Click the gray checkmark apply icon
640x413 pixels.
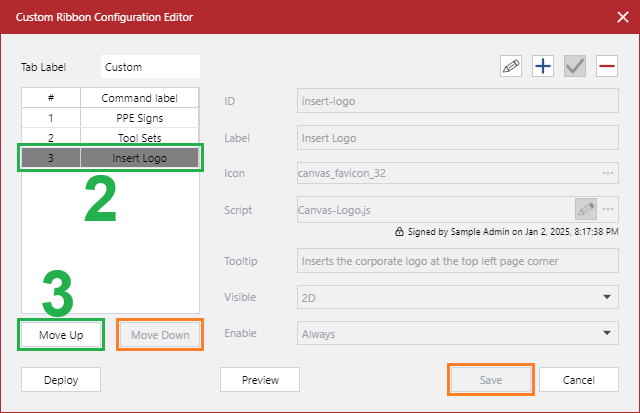pos(574,67)
